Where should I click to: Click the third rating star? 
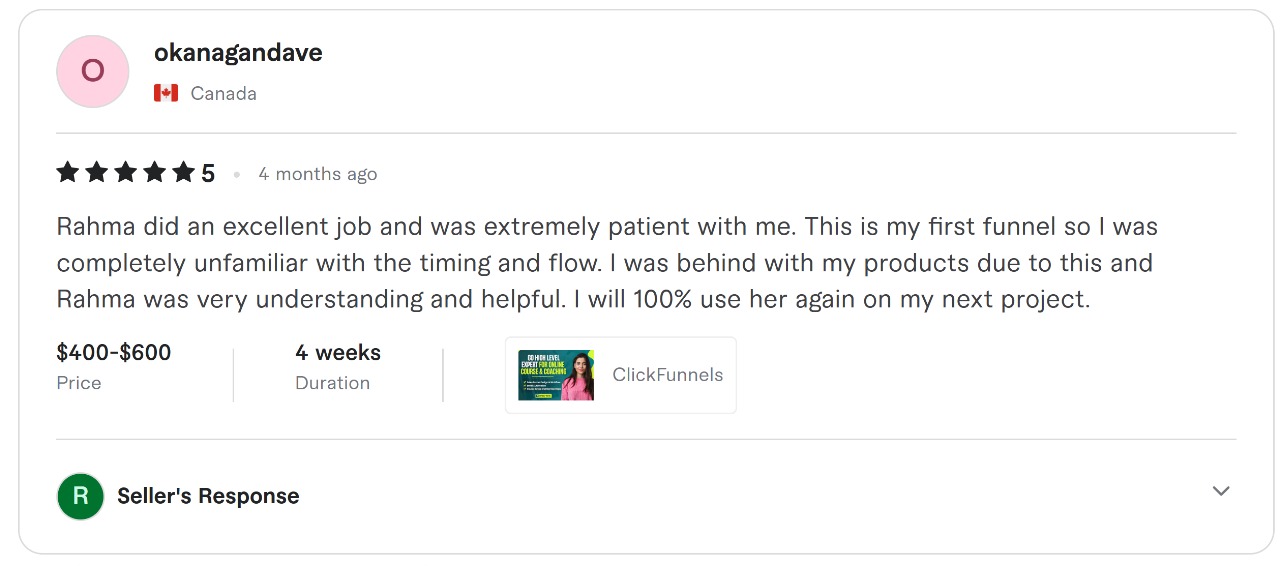click(126, 173)
